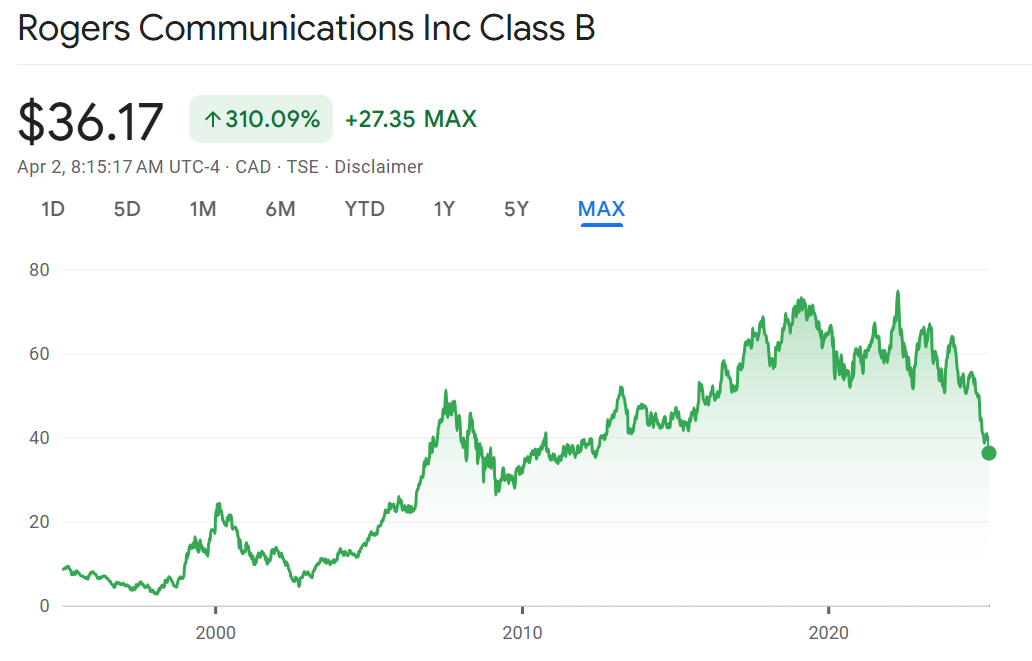1032x661 pixels.
Task: Open the Disclaimer link
Action: pos(378,167)
